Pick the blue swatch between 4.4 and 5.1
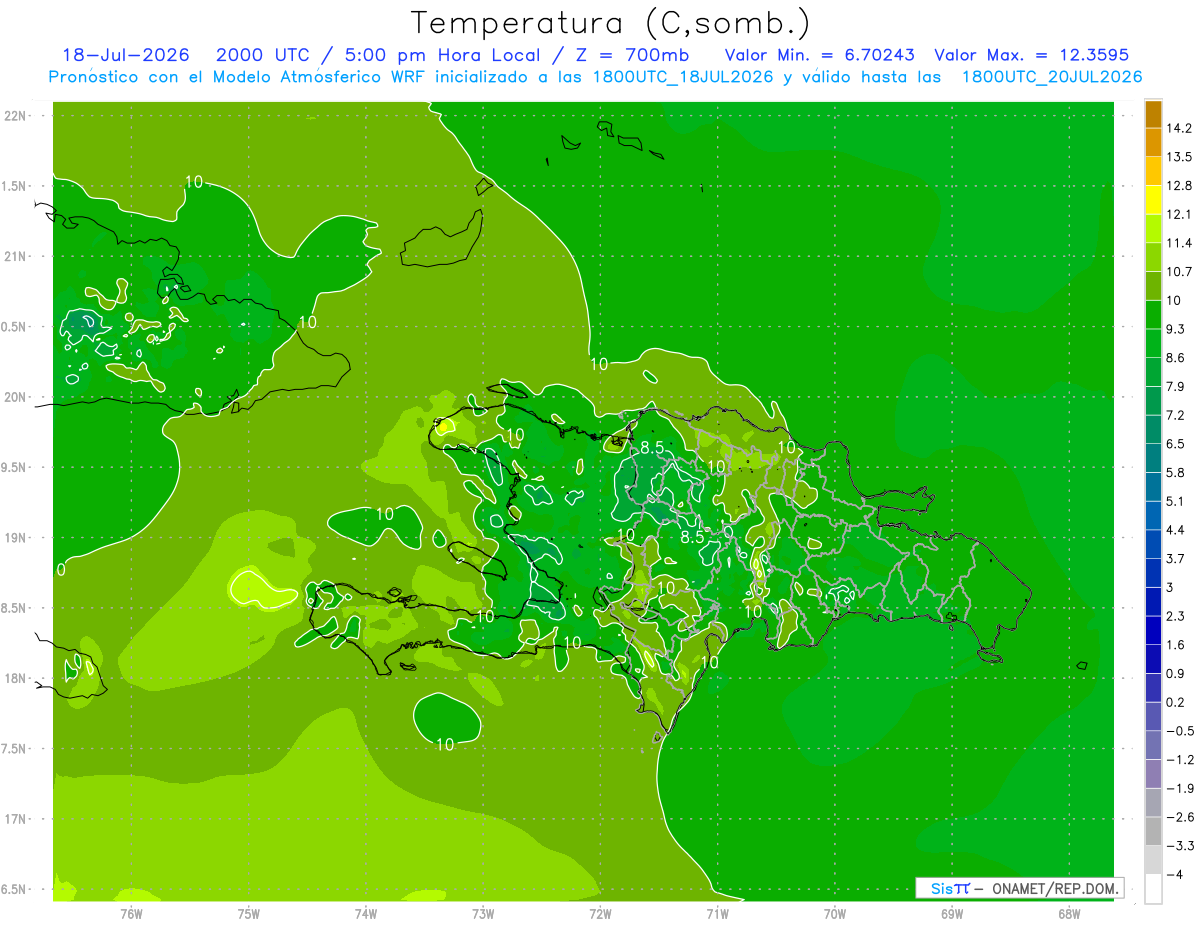The height and width of the screenshot is (927, 1200). [1153, 515]
